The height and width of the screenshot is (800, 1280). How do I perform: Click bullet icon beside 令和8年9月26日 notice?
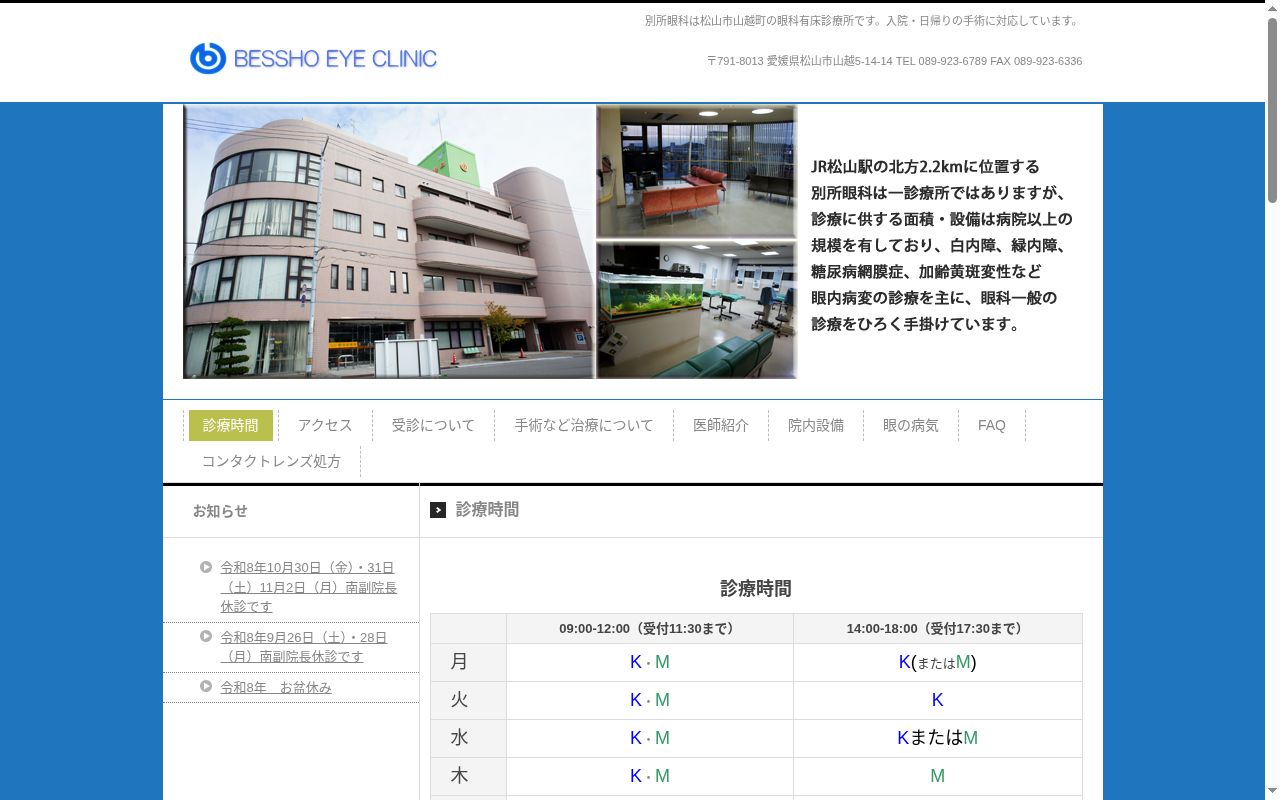coord(206,636)
